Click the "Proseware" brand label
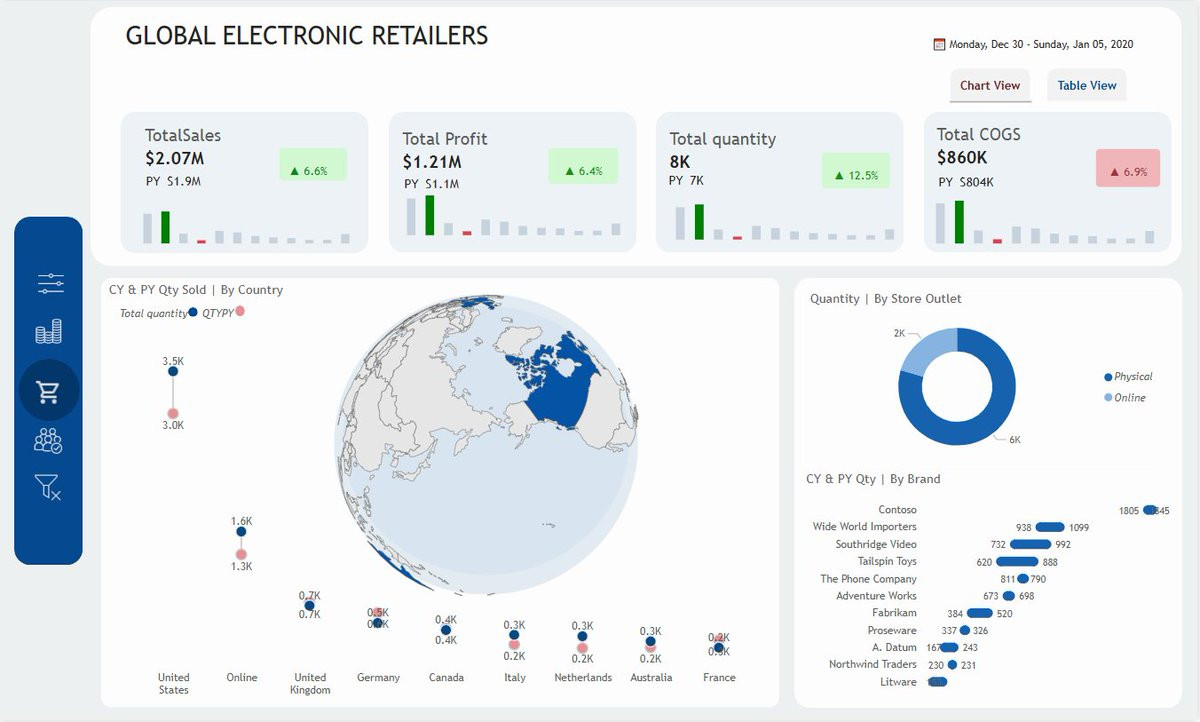This screenshot has height=722, width=1200. [x=892, y=631]
